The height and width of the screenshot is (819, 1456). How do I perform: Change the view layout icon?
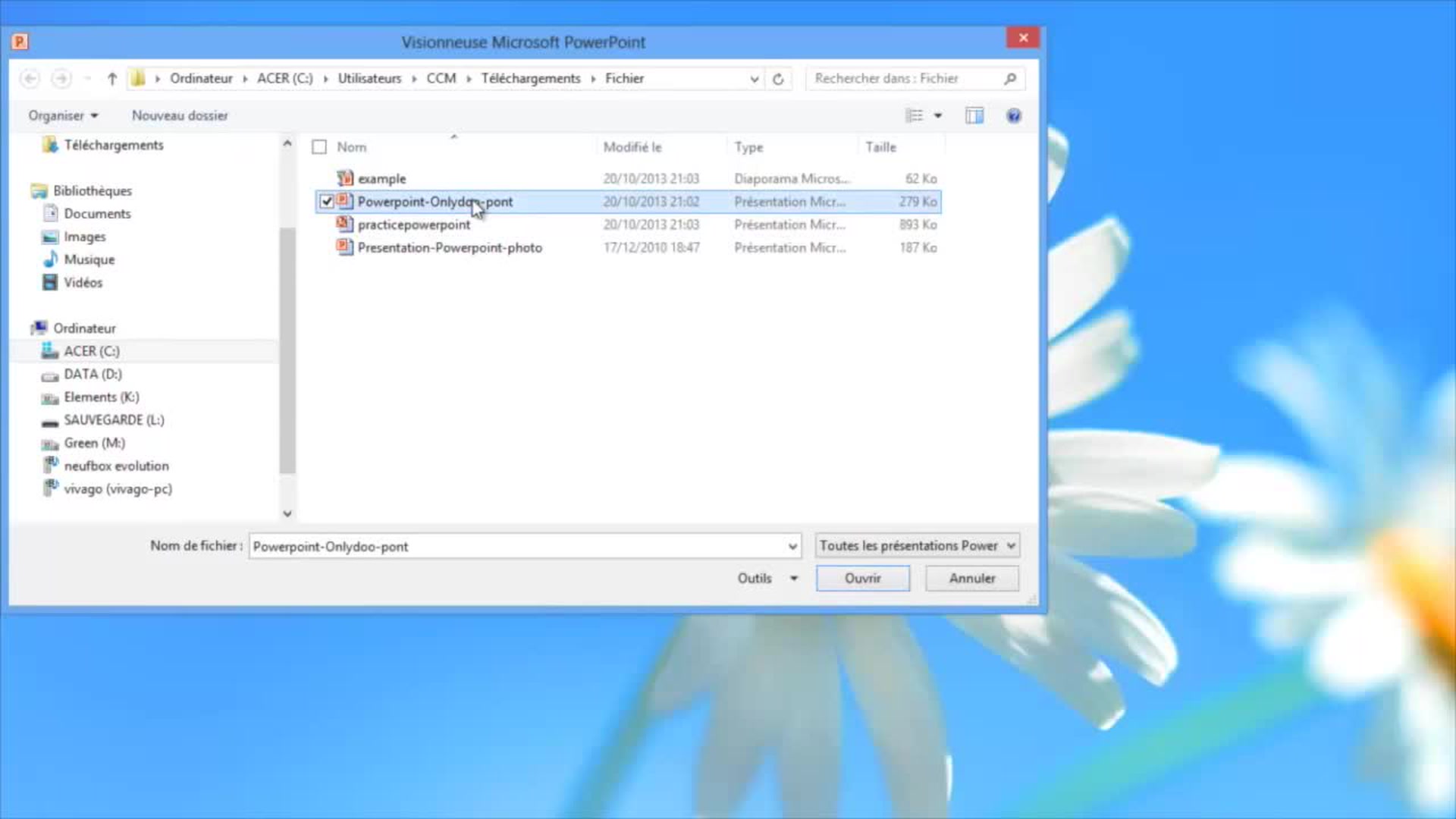coord(915,115)
